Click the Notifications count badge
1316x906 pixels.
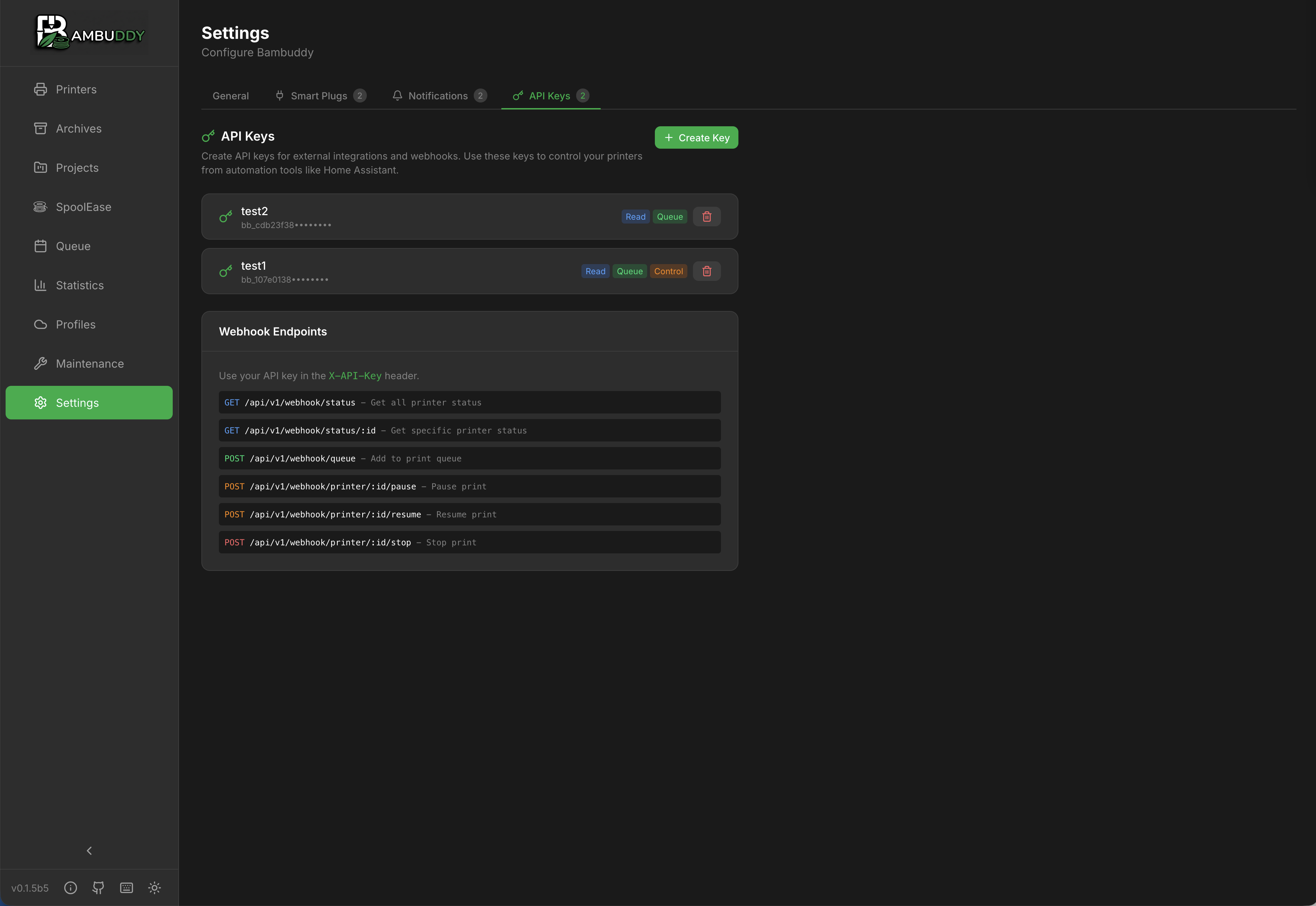click(480, 95)
